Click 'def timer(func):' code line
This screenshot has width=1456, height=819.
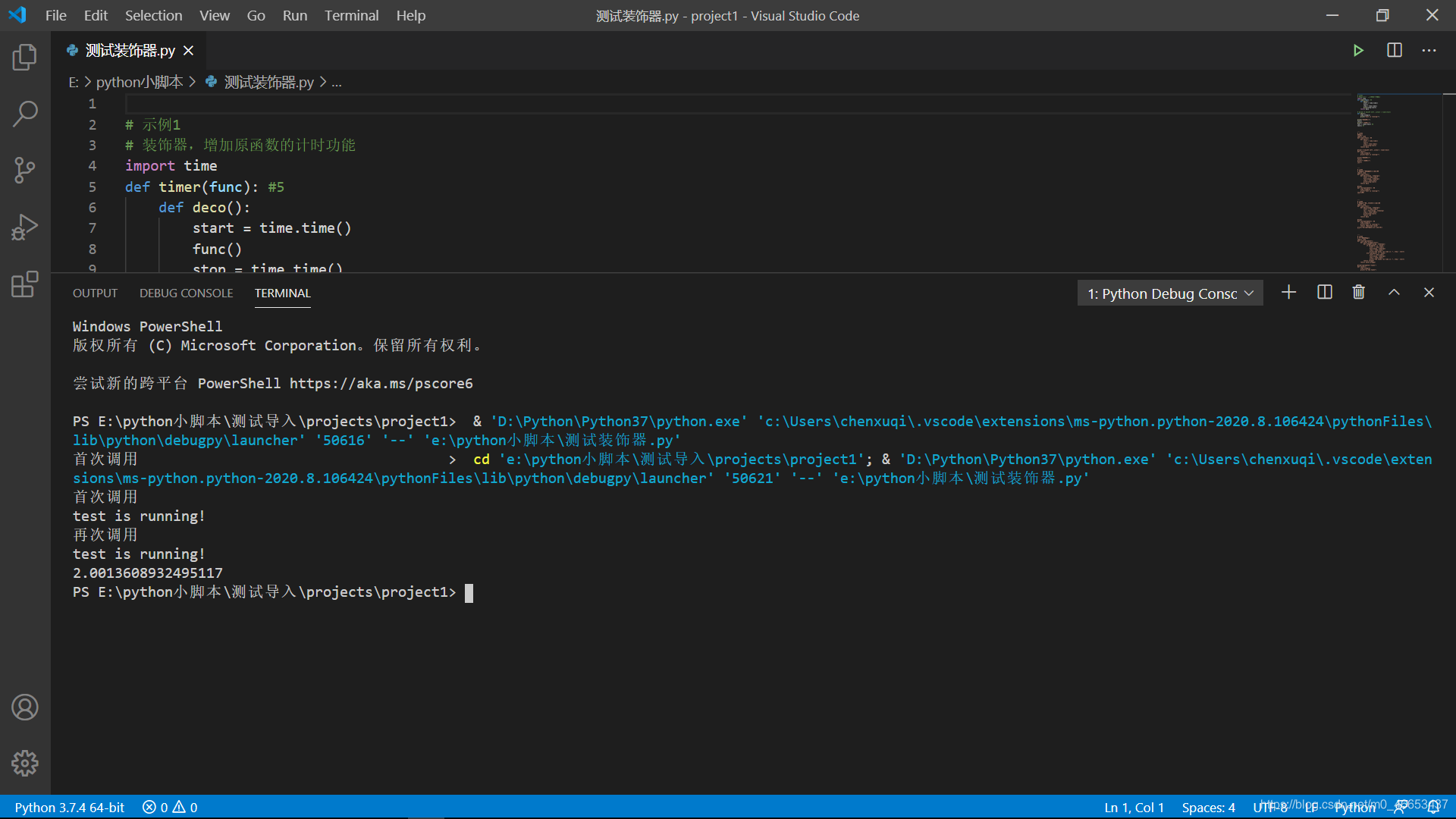tap(191, 187)
